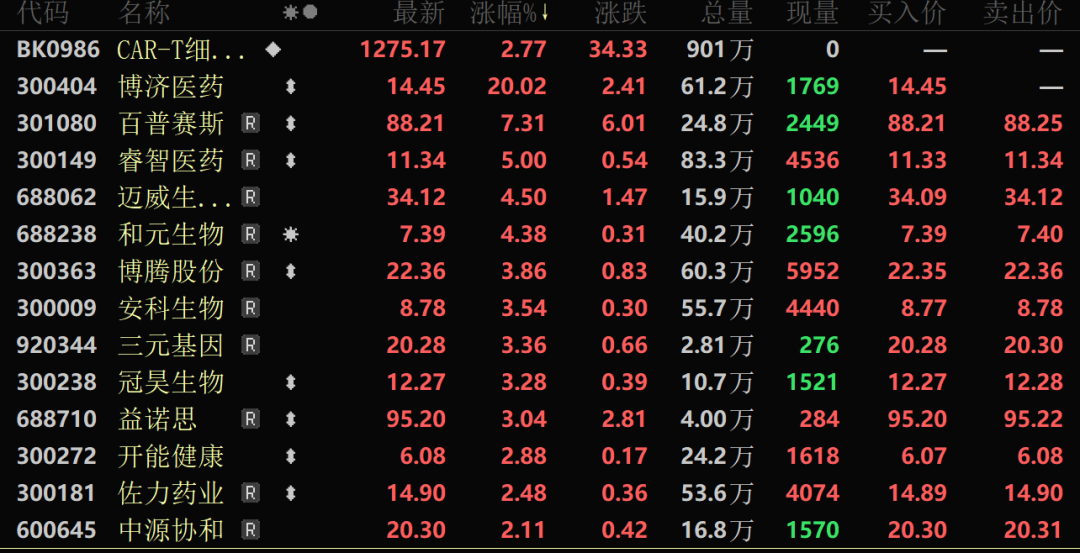1080x553 pixels.
Task: Click the up-down arrow icon on the 冠昊生物 row
Action: pyautogui.click(x=291, y=382)
